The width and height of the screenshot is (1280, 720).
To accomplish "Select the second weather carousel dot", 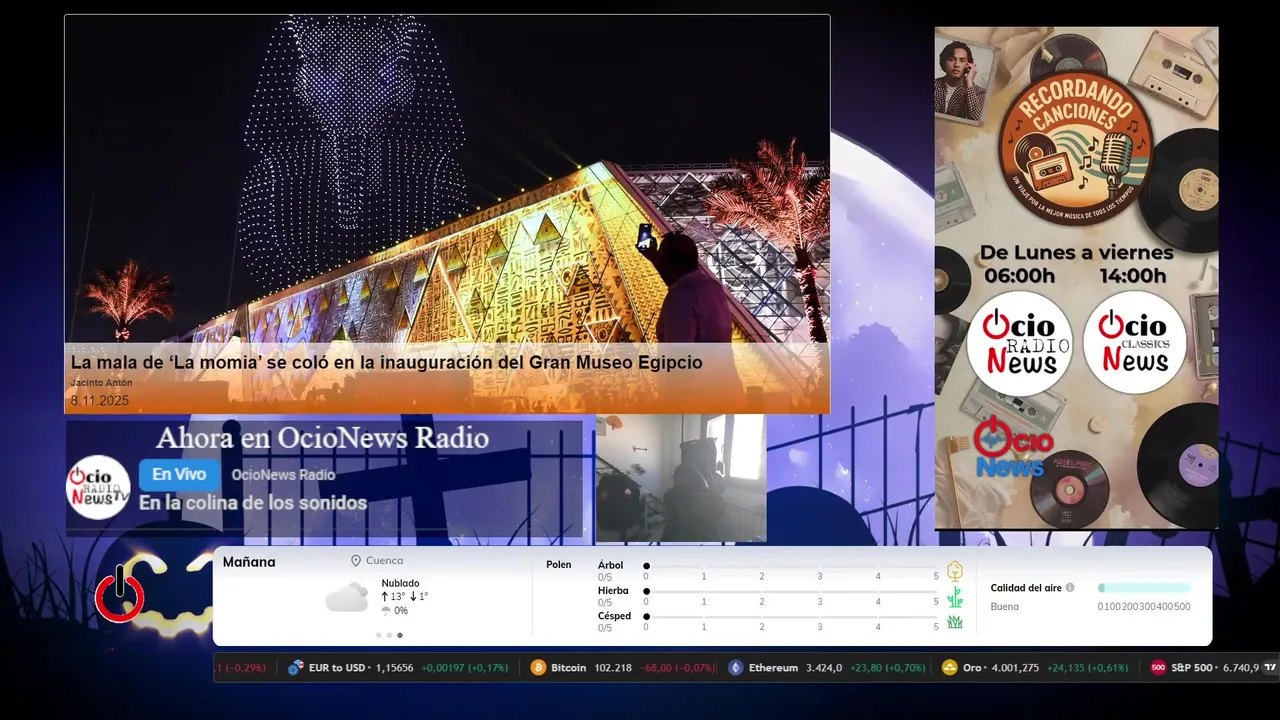I will [389, 635].
